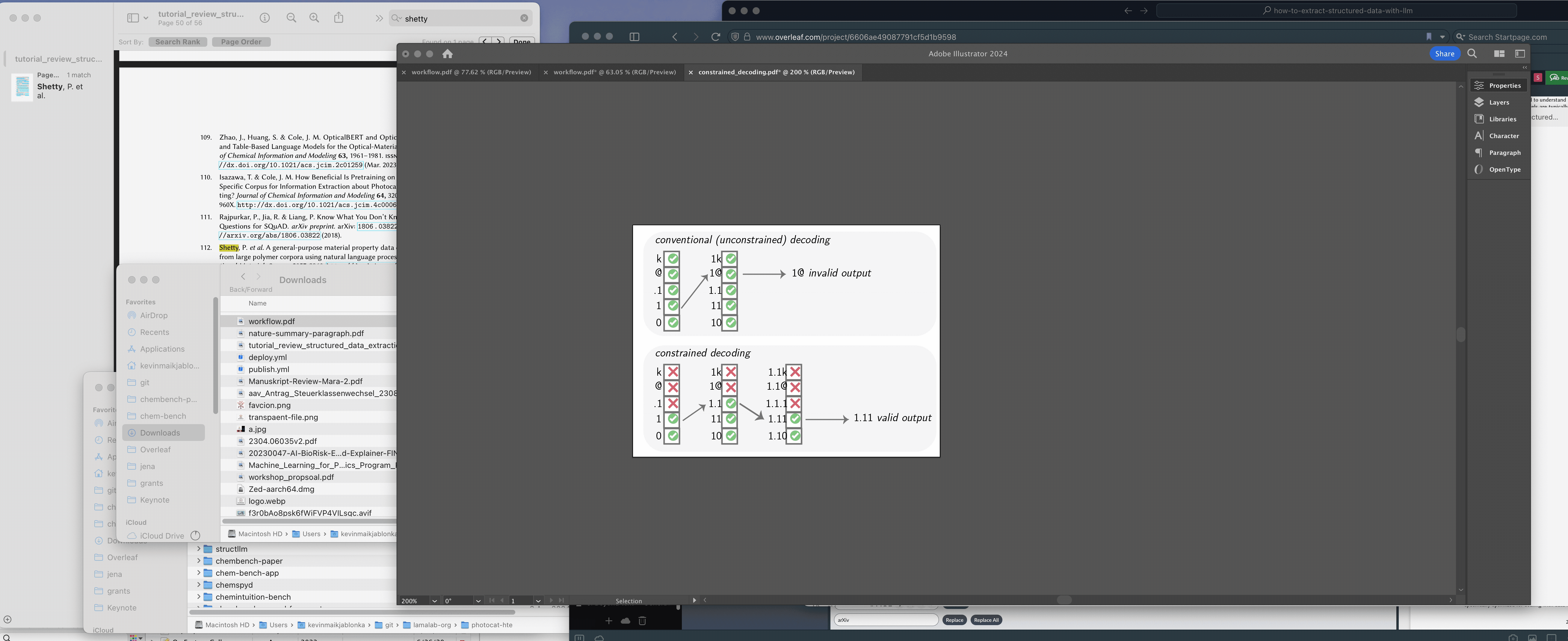Viewport: 1568px width, 641px height.
Task: Expand the structllm folder
Action: [198, 549]
